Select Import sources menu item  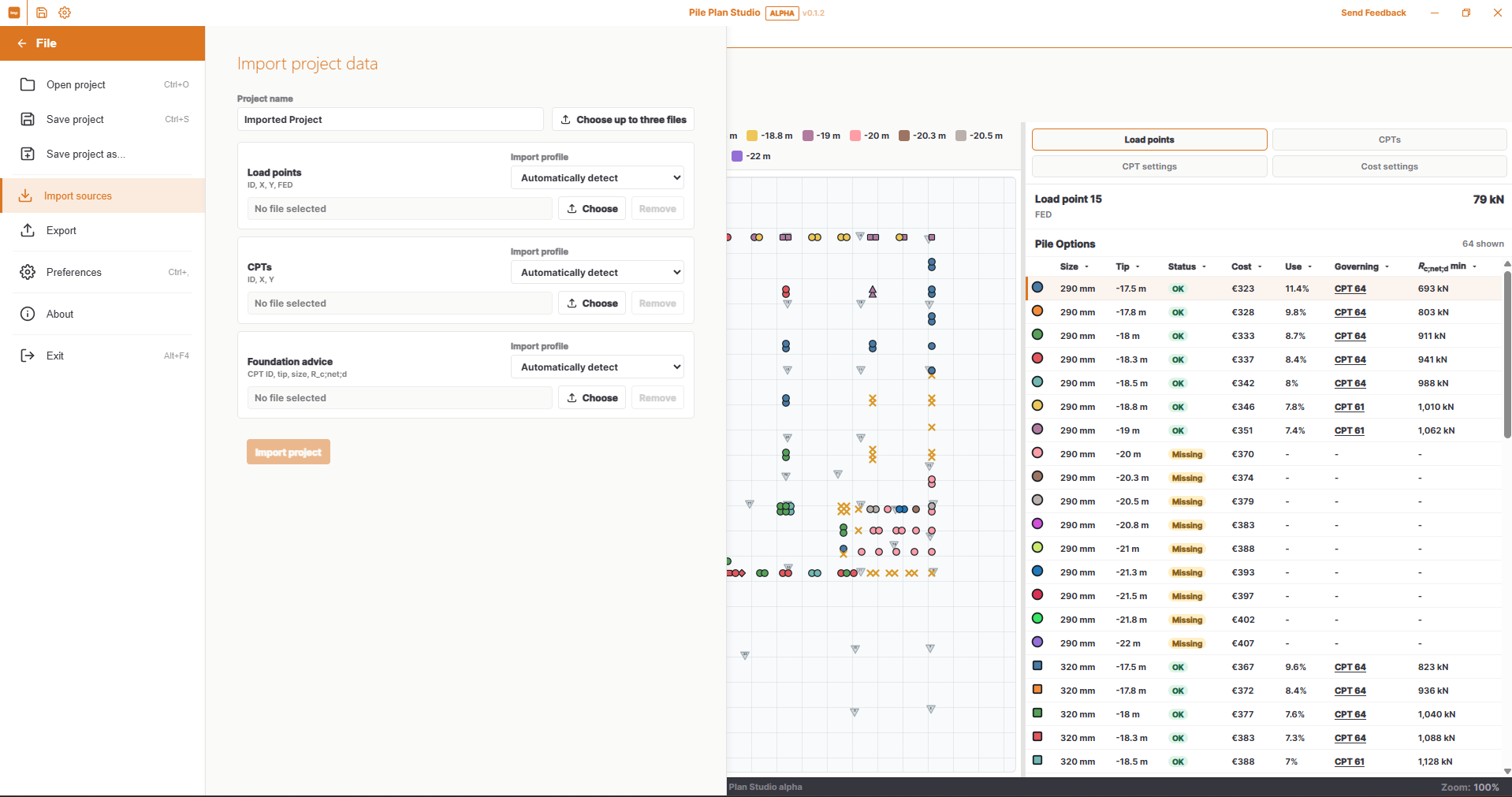click(x=102, y=196)
